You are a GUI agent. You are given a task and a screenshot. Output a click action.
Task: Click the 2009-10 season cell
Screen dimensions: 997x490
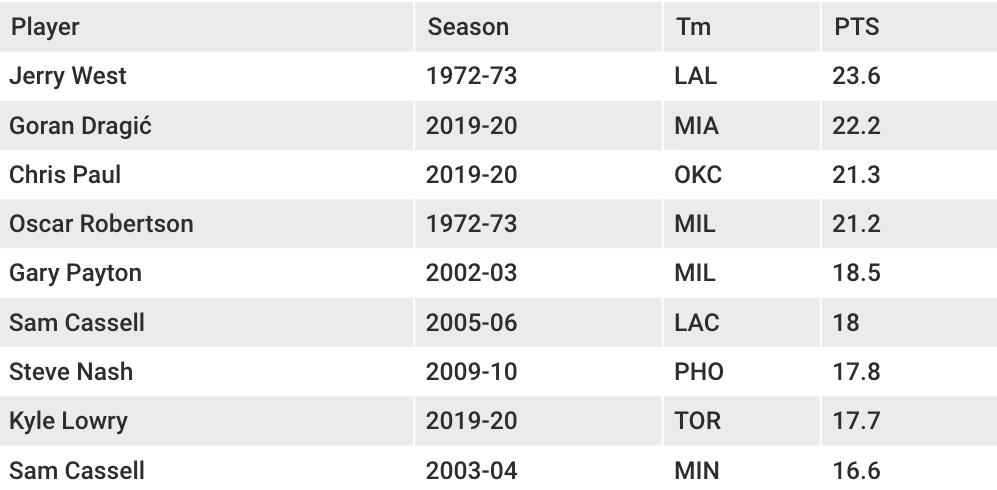coord(471,372)
